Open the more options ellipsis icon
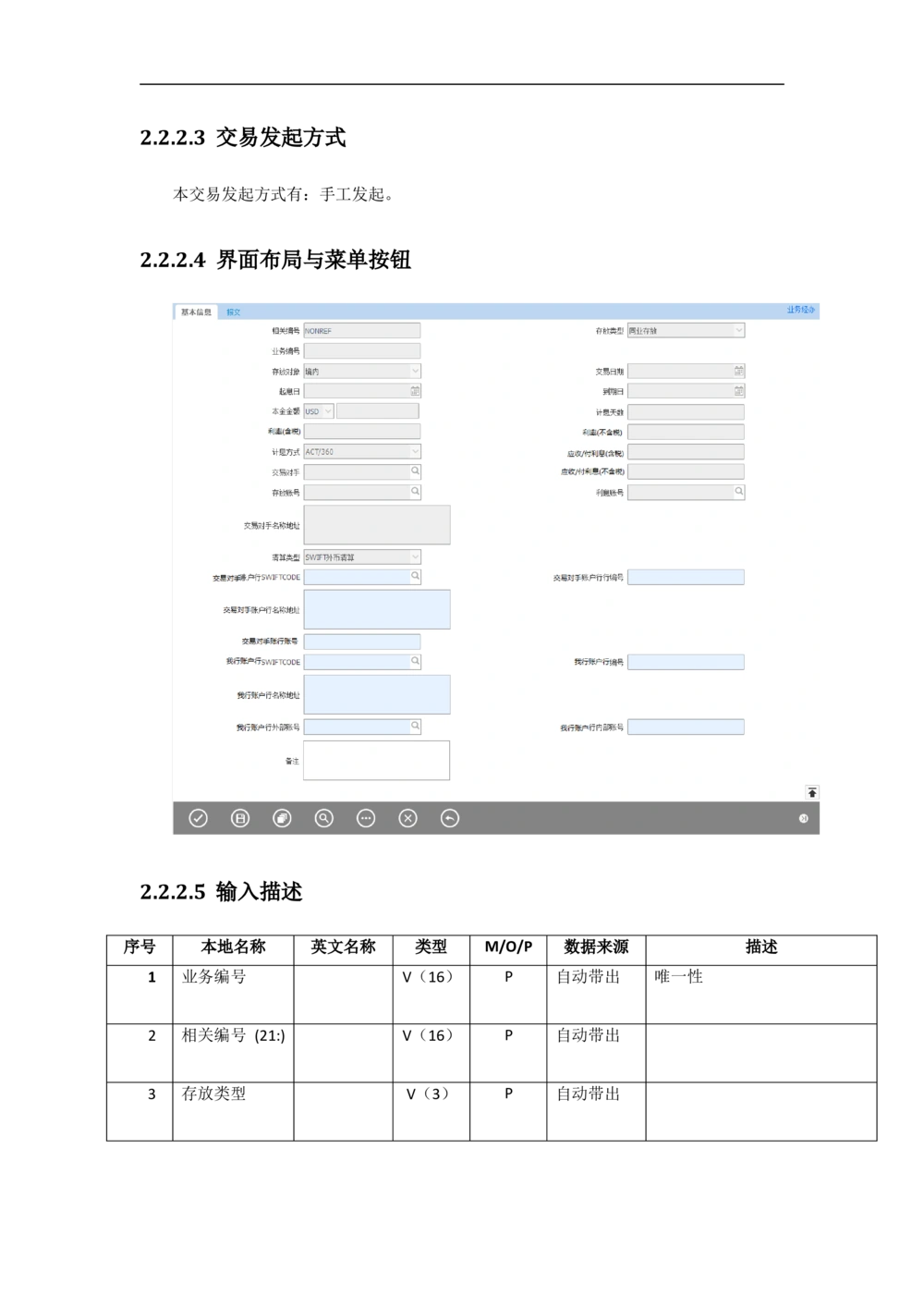Viewport: 924px width, 1308px height. pyautogui.click(x=366, y=818)
